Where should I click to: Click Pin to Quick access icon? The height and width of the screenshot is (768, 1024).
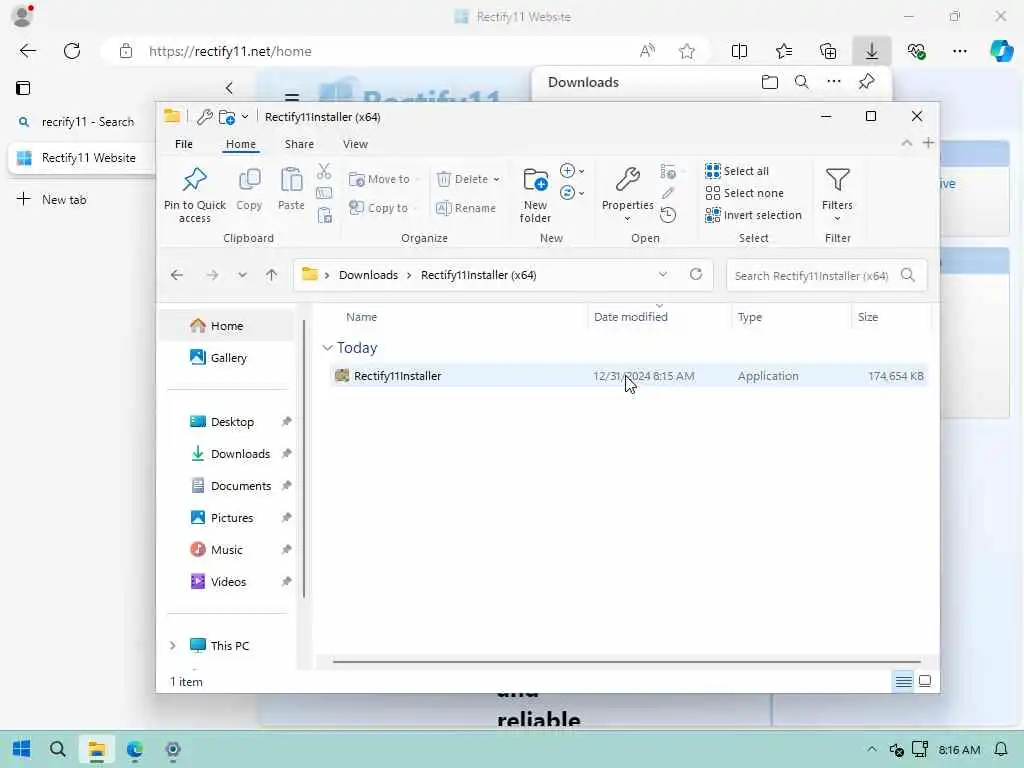(x=195, y=178)
